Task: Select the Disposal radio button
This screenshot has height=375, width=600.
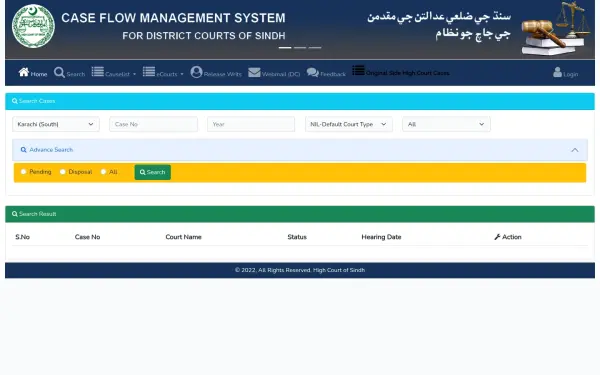Action: (63, 171)
